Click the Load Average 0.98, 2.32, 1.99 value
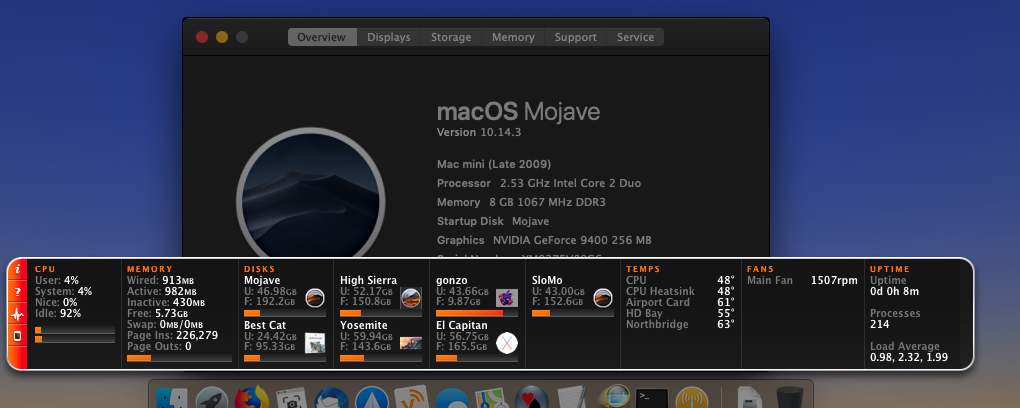 click(909, 357)
